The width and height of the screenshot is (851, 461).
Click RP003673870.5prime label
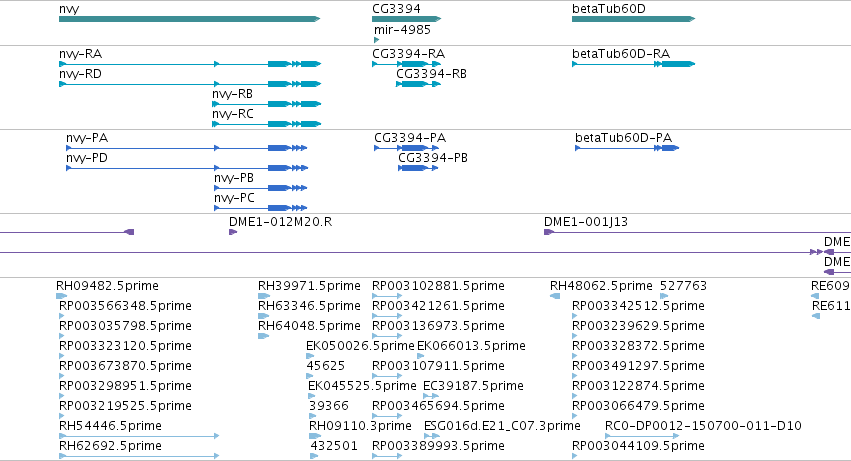[125, 367]
